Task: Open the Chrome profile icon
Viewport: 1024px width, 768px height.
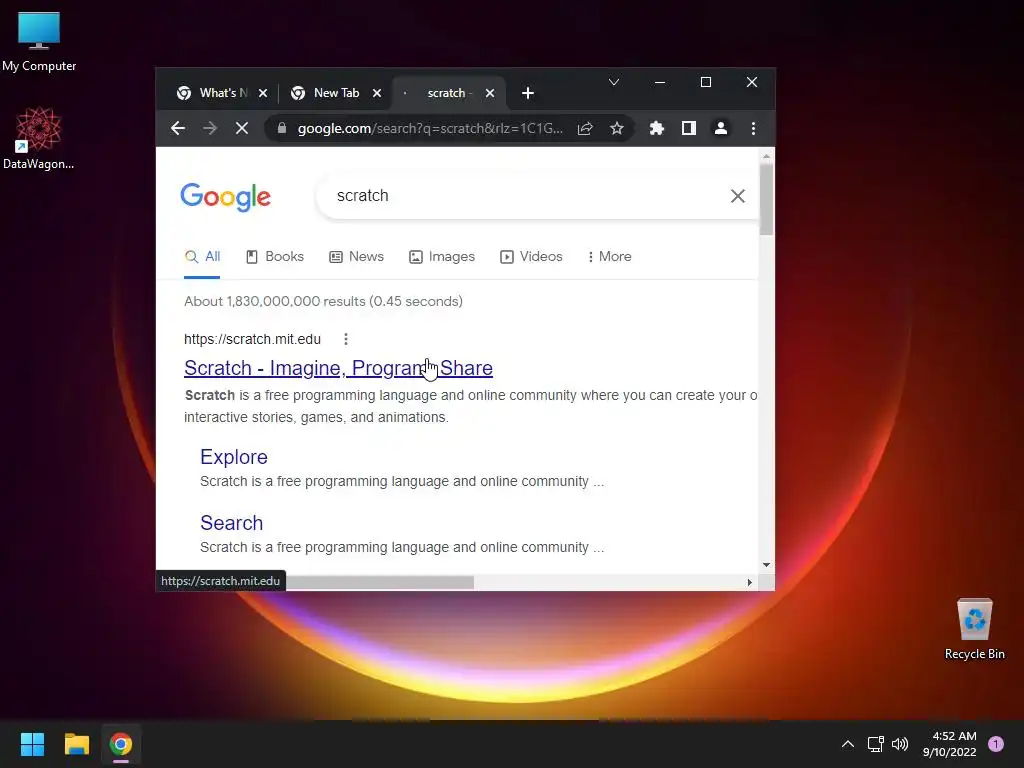Action: pyautogui.click(x=720, y=128)
